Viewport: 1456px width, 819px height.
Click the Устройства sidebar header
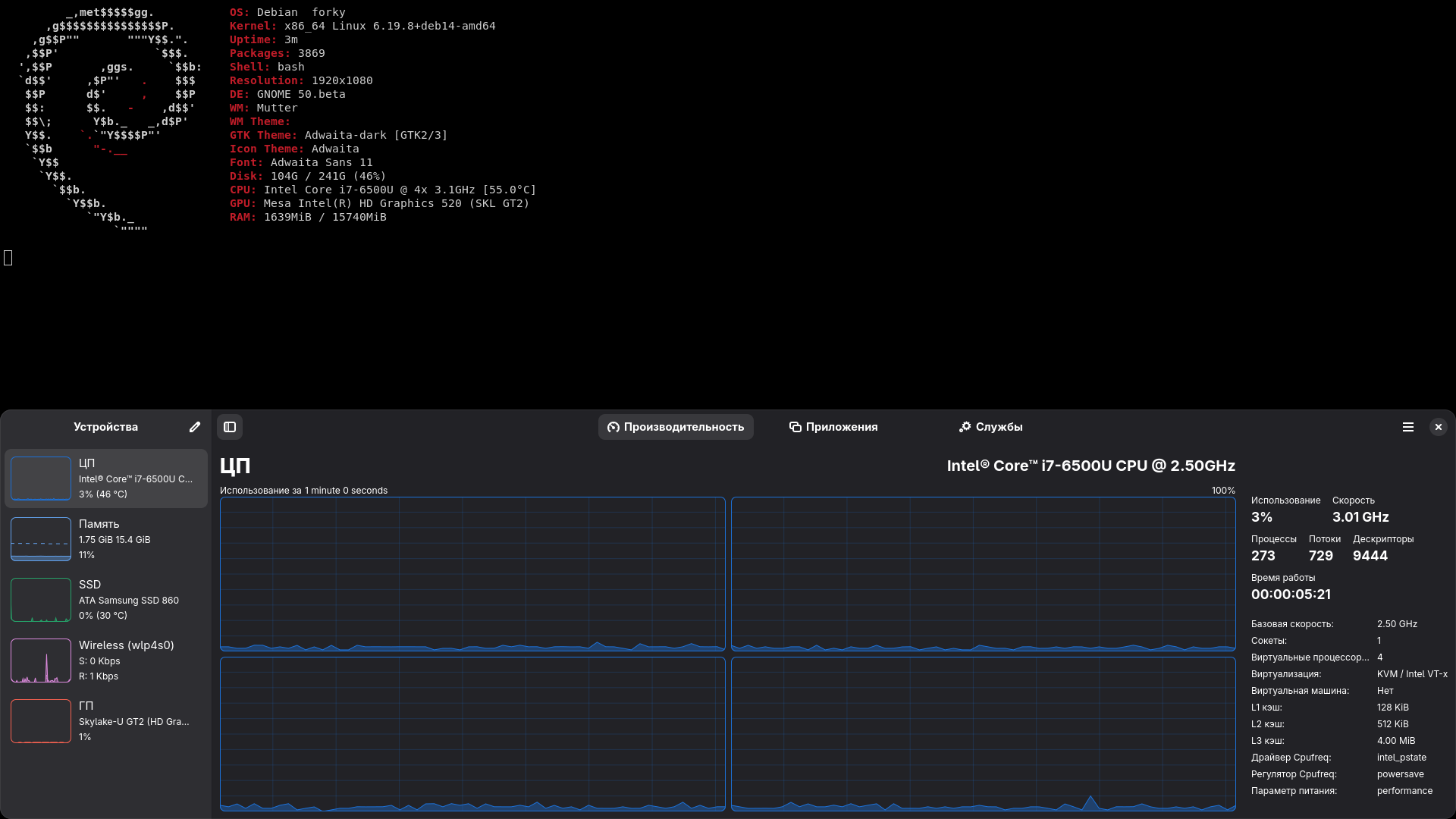[x=105, y=427]
